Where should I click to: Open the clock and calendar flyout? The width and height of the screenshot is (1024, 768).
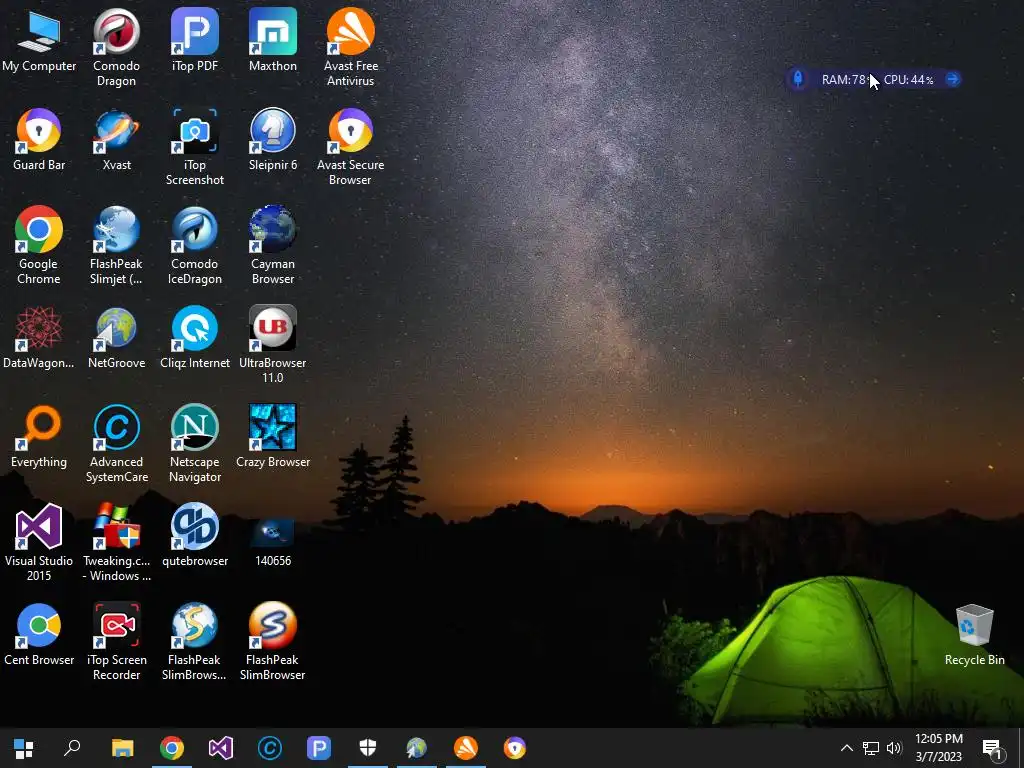938,748
